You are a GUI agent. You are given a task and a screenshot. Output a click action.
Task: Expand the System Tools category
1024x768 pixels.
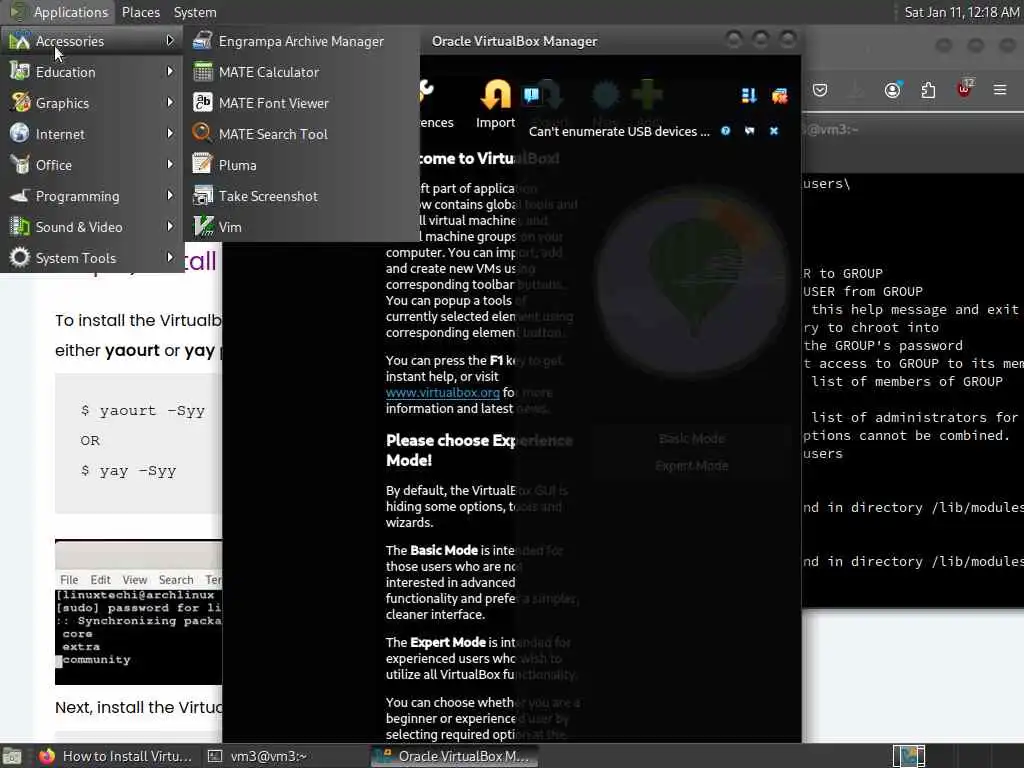click(91, 258)
